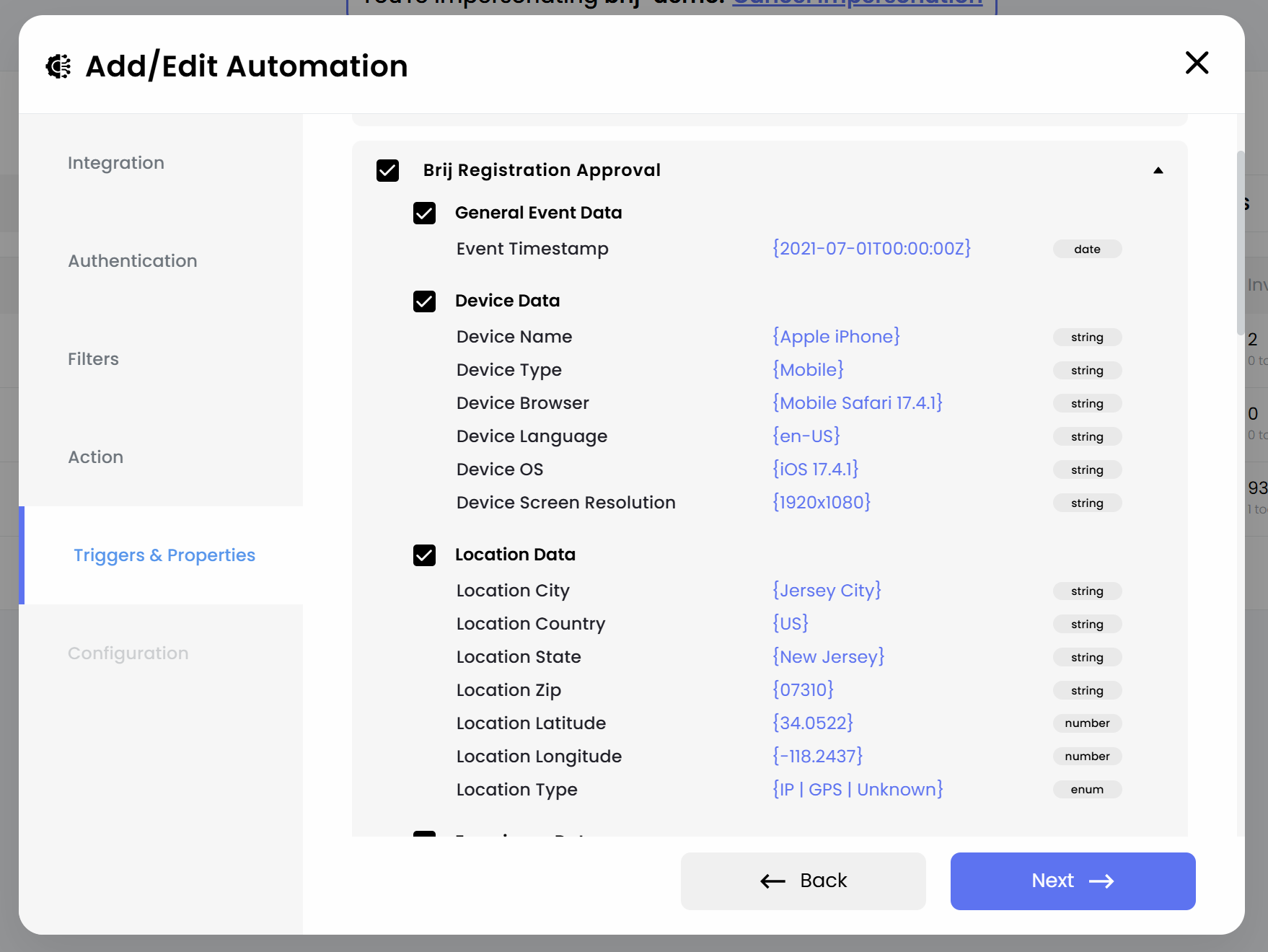1268x952 pixels.
Task: Click {Apple iPhone} device name value
Action: pyautogui.click(x=836, y=337)
